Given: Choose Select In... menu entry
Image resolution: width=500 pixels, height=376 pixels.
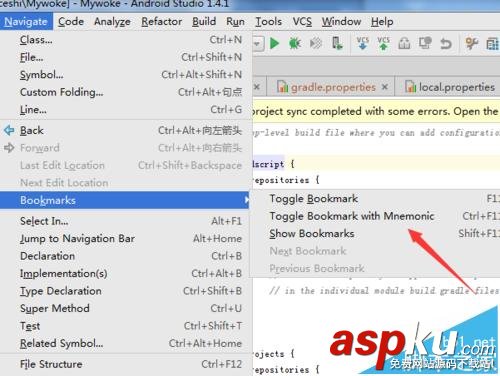Looking at the screenshot, I should (x=125, y=221).
